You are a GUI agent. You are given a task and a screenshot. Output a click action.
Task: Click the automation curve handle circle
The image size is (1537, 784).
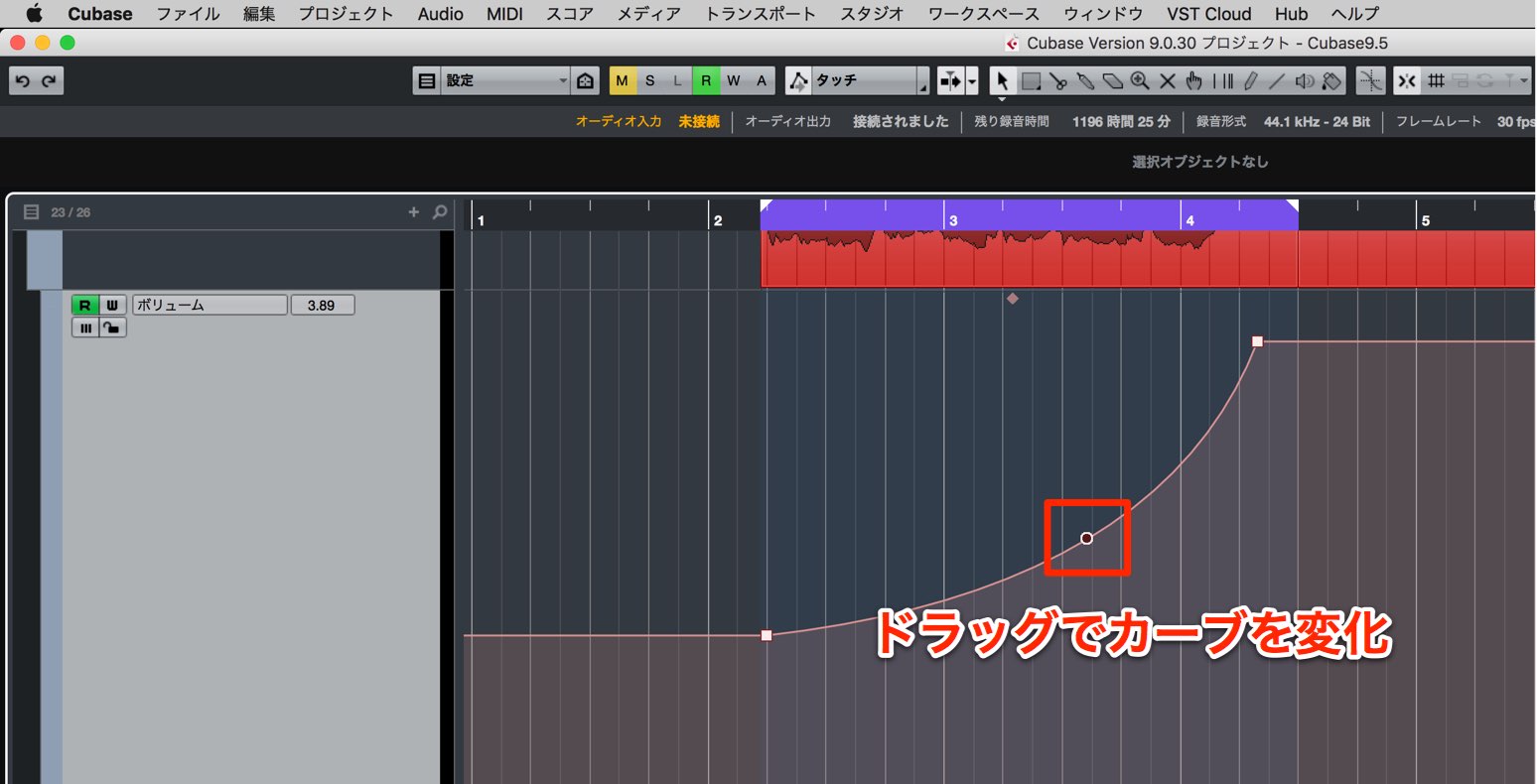tap(1086, 538)
